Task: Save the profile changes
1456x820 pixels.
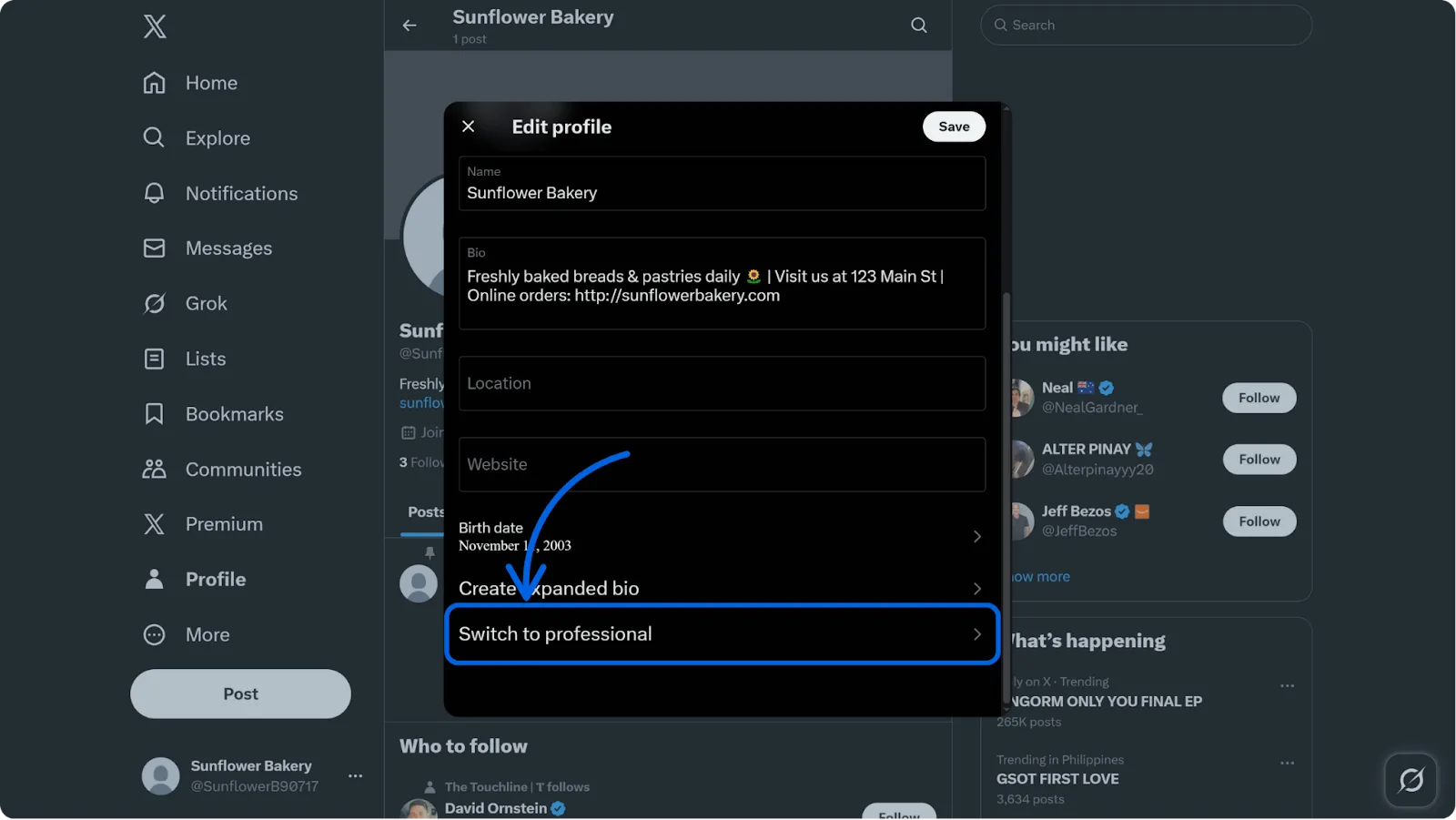Action: click(954, 127)
